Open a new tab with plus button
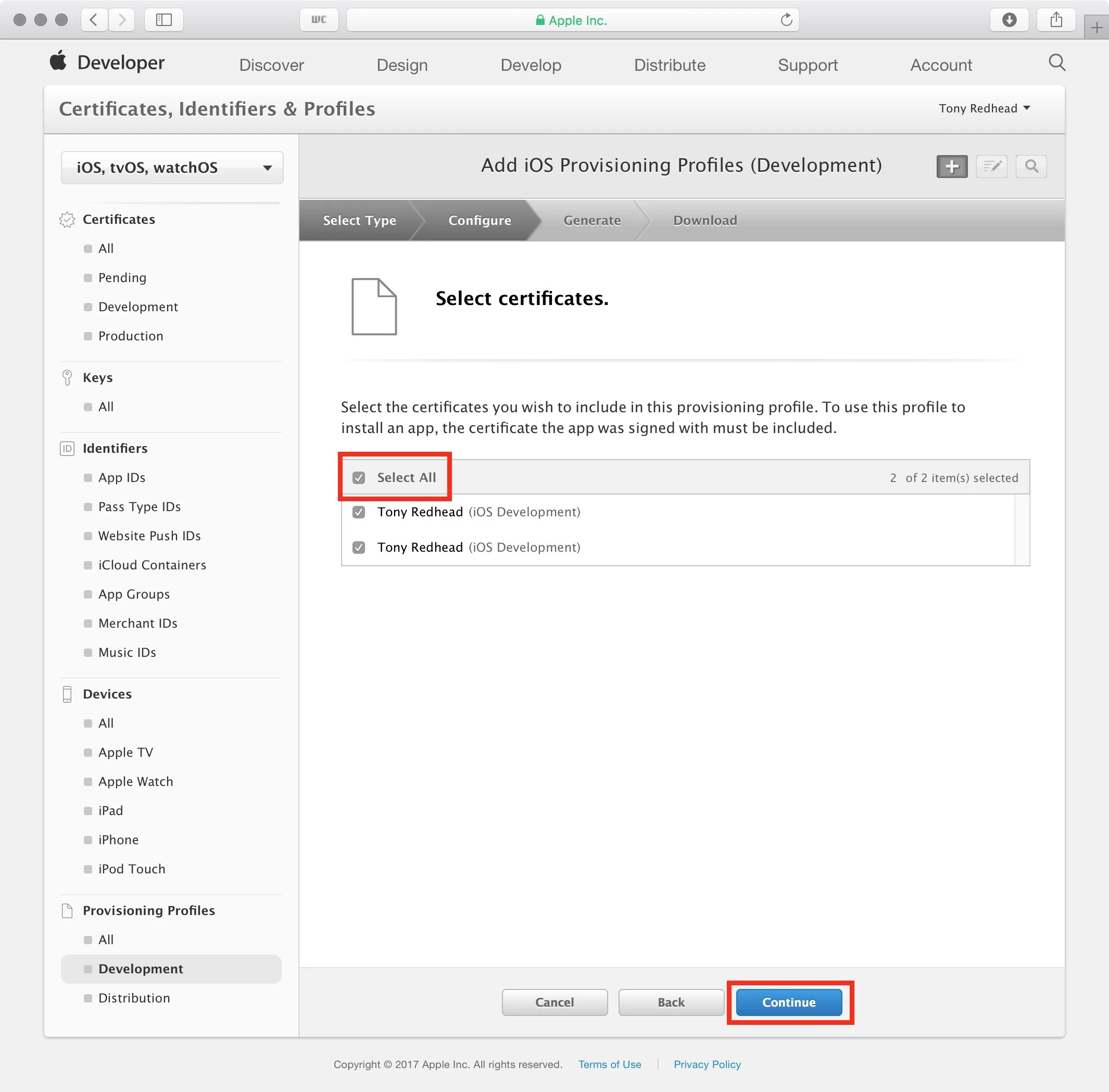 coord(1097,28)
